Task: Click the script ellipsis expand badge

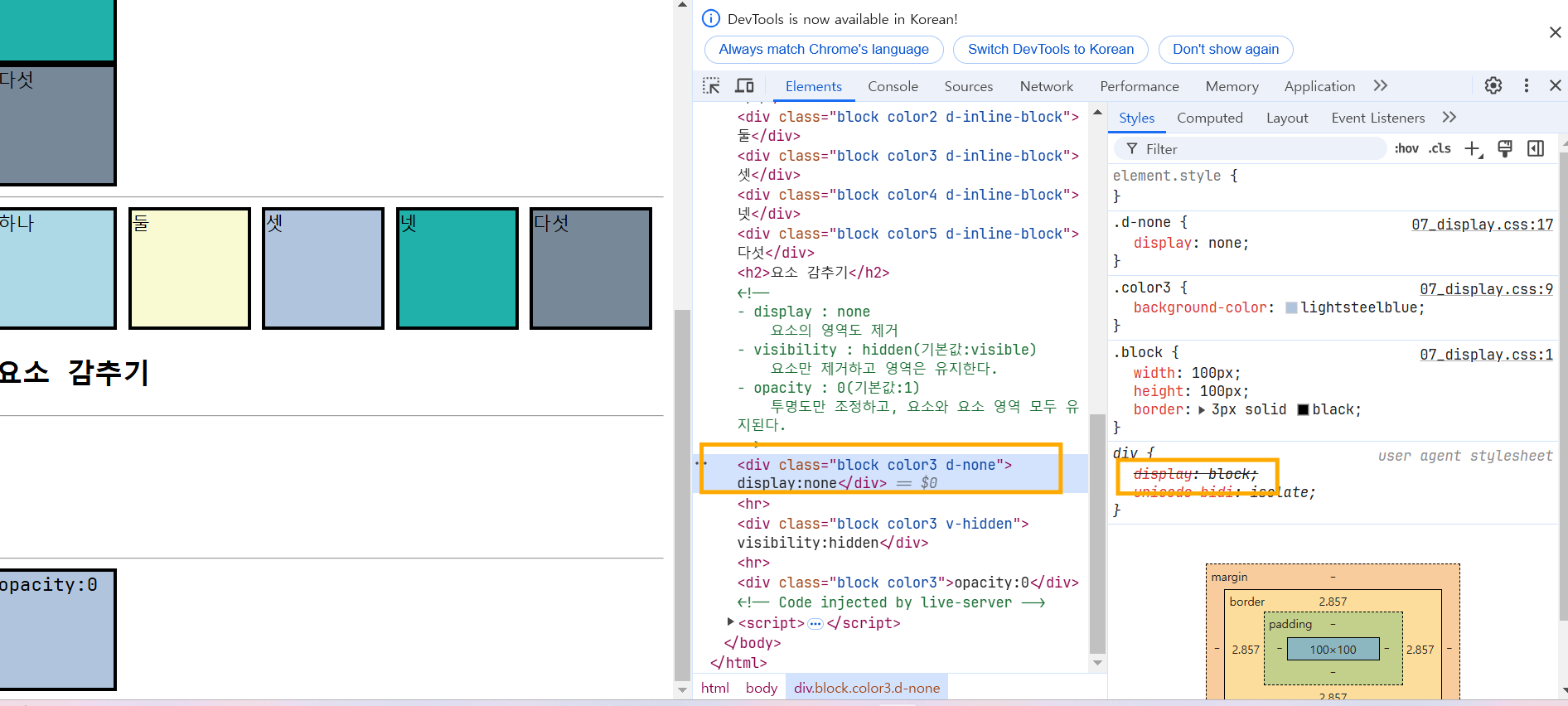Action: (x=815, y=623)
